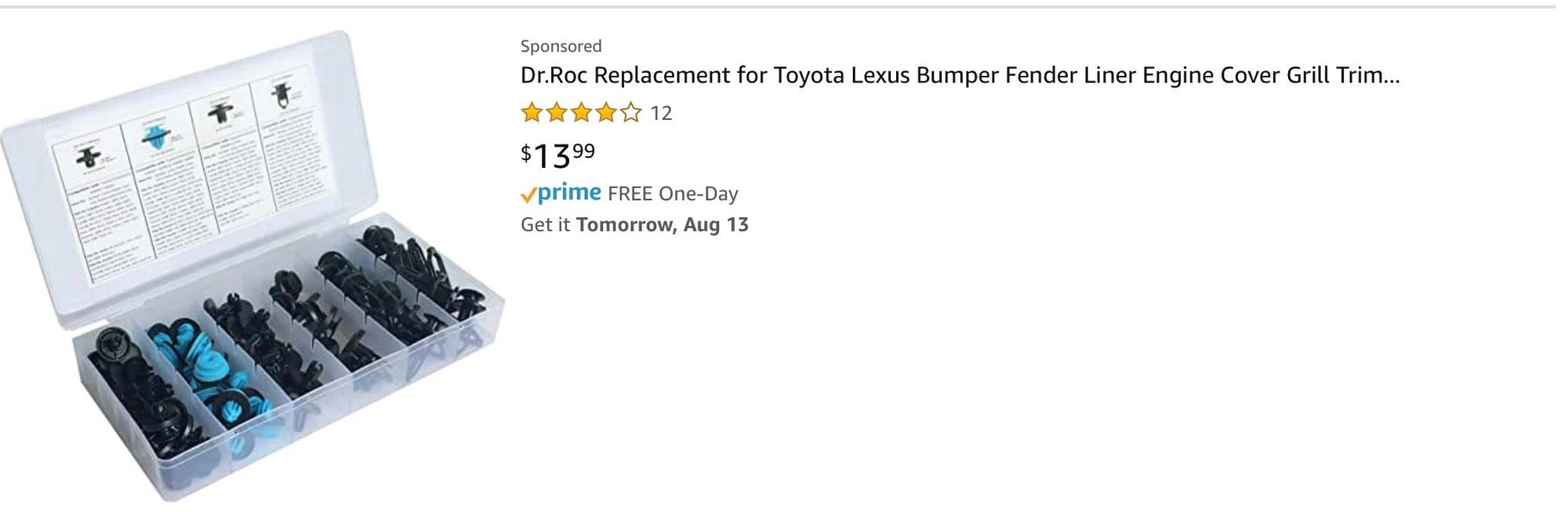Screen dimensions: 1568x512
Task: Click the orange Prime checkmark icon
Action: (528, 194)
